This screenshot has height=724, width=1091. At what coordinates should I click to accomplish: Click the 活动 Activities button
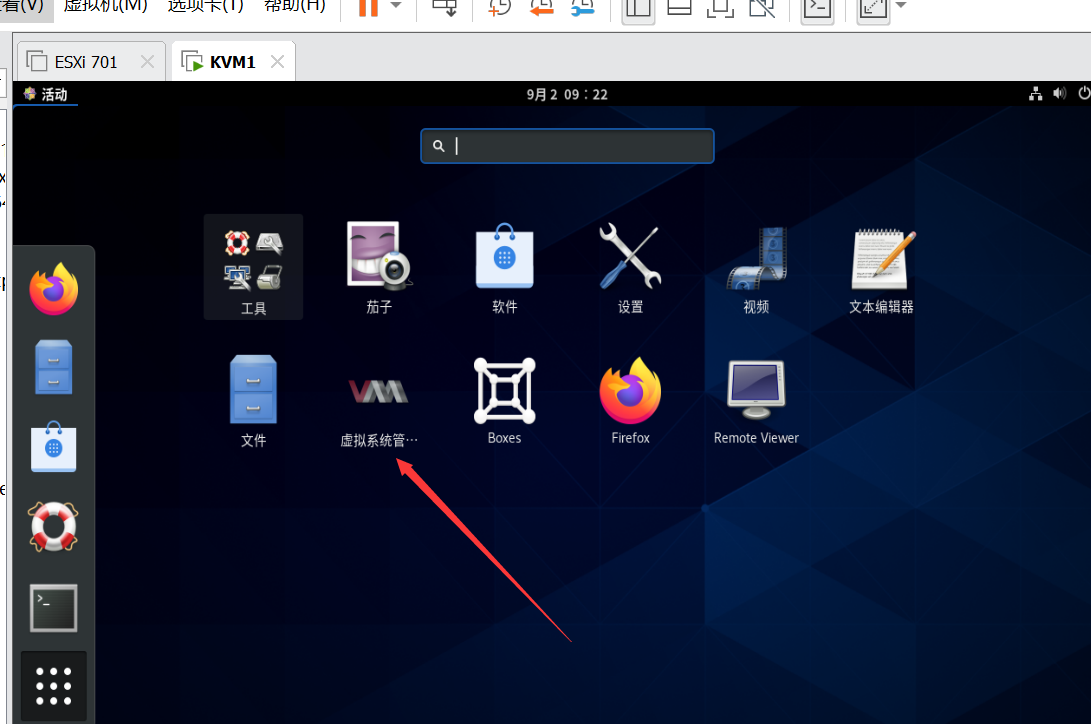tap(46, 95)
